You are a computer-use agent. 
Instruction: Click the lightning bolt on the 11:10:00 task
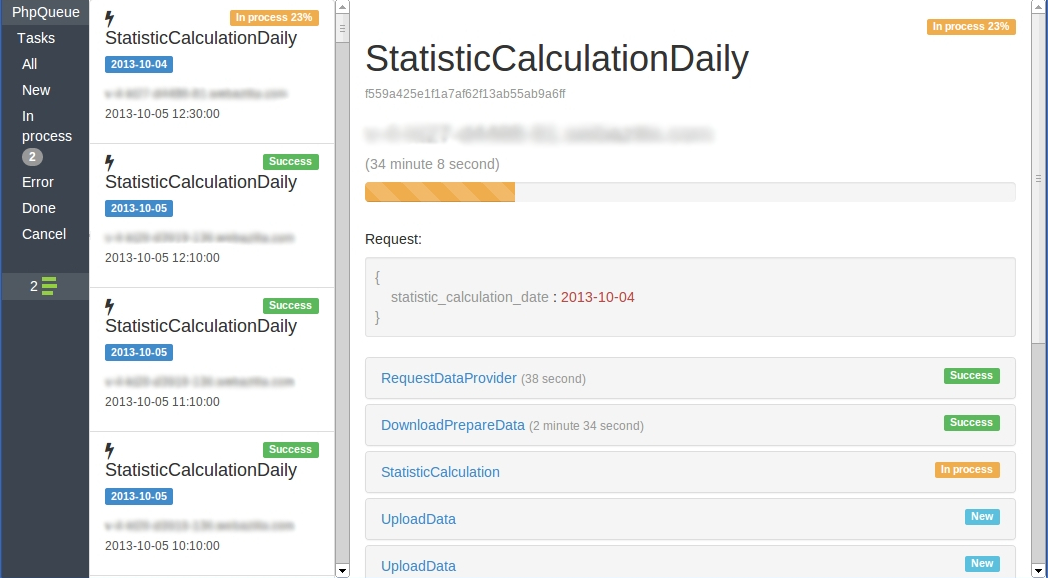pos(110,307)
